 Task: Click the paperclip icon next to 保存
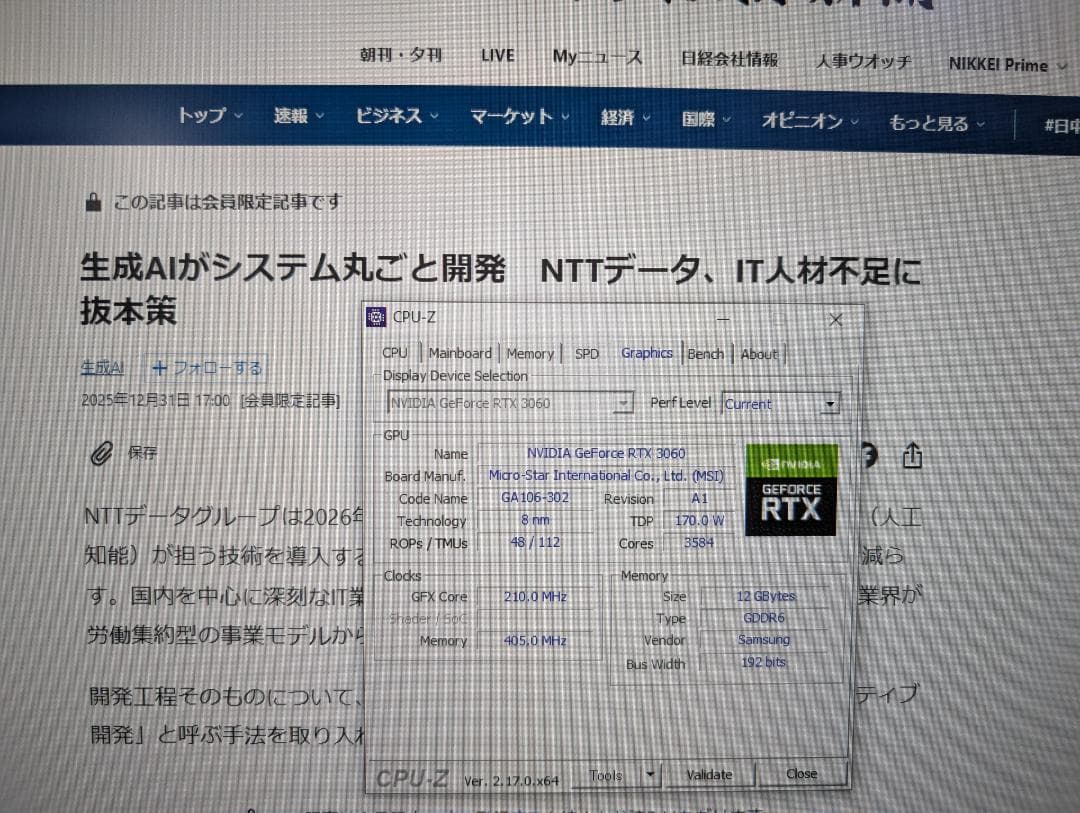click(x=102, y=453)
